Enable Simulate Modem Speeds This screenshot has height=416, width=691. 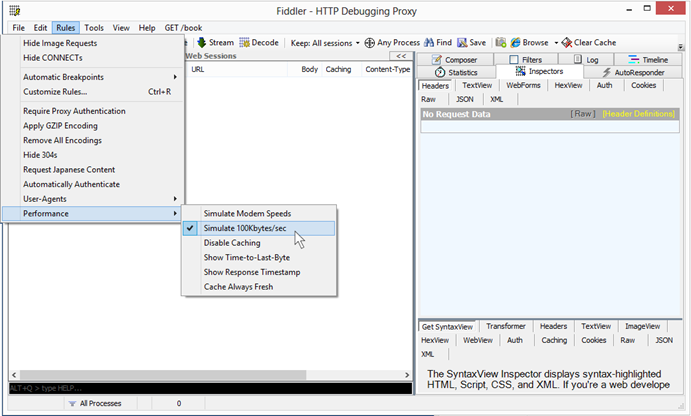259,213
